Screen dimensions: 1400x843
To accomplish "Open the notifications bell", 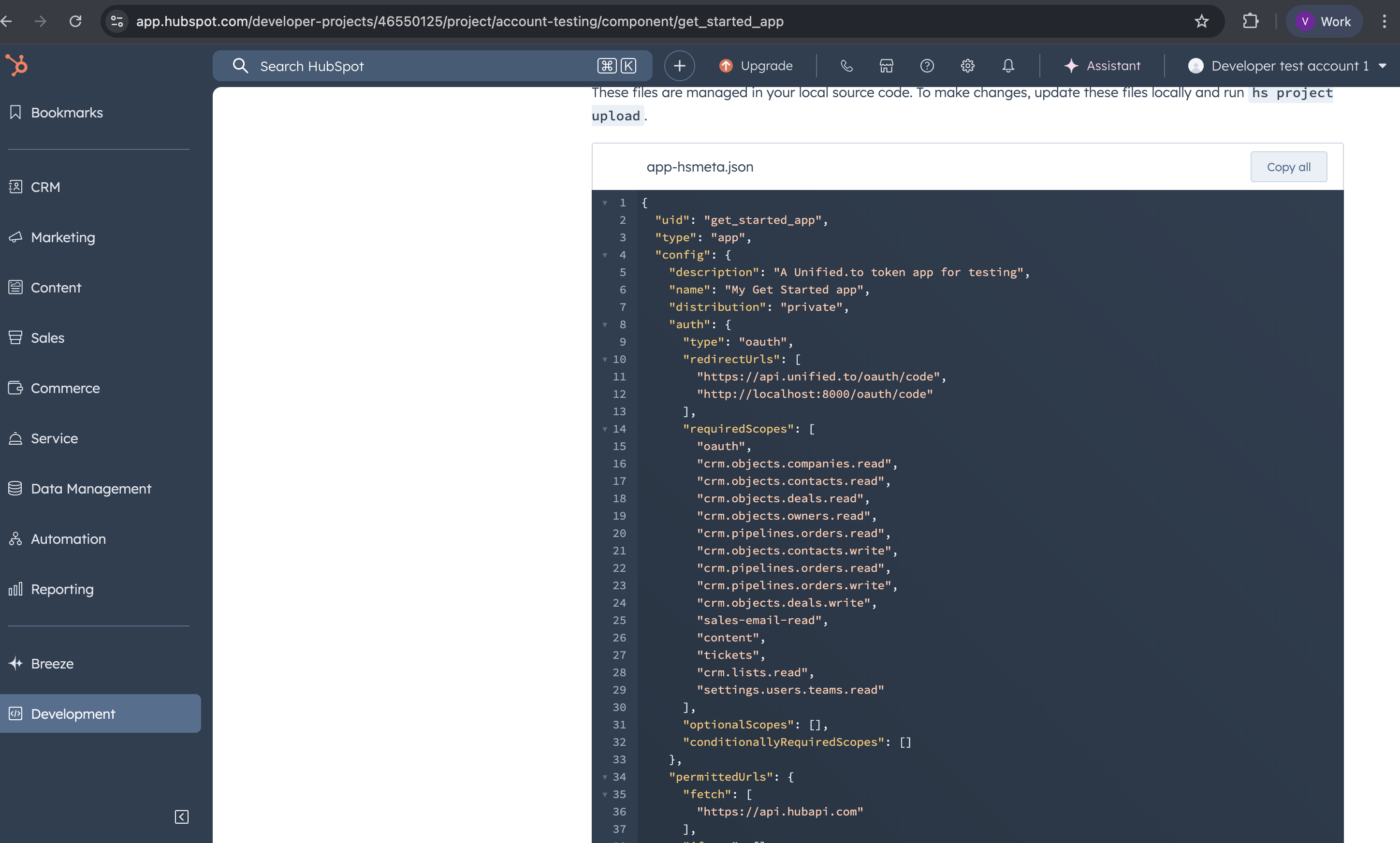I will coord(1008,66).
